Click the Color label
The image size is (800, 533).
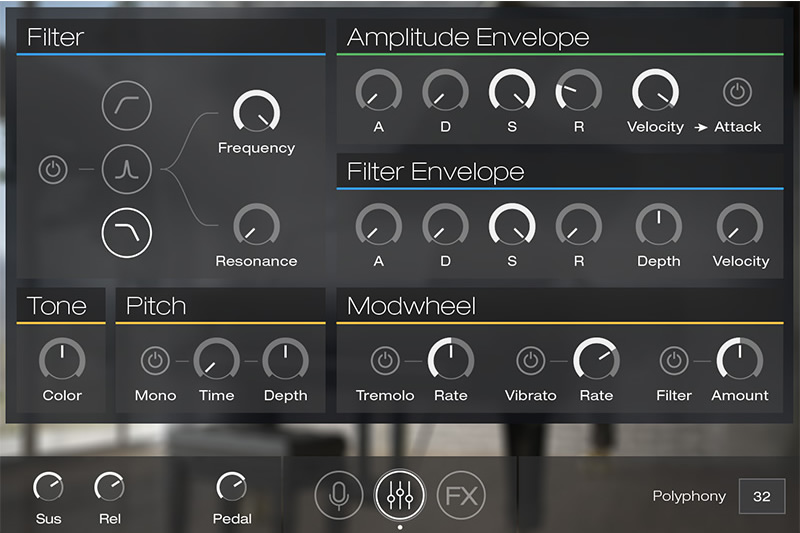pos(62,395)
